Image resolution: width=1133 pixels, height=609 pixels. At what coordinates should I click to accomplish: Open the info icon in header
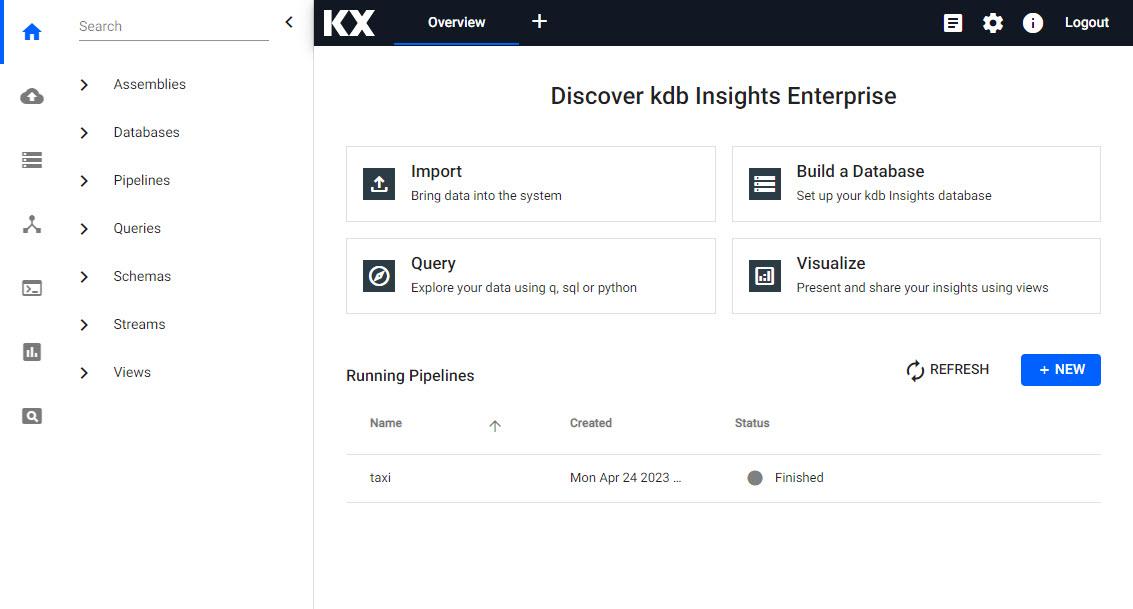[x=1033, y=23]
